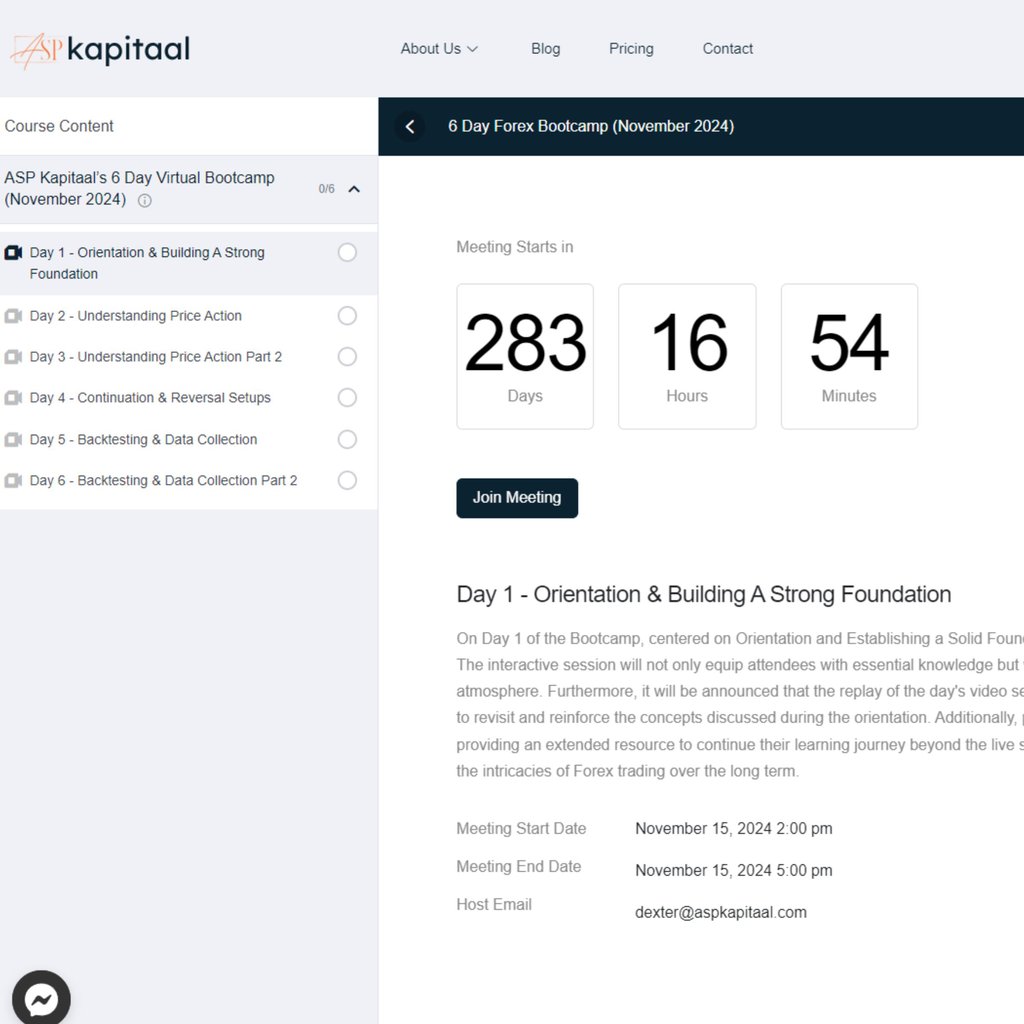Click the back arrow beside the bootcamp title
This screenshot has width=1024, height=1024.
pos(410,127)
